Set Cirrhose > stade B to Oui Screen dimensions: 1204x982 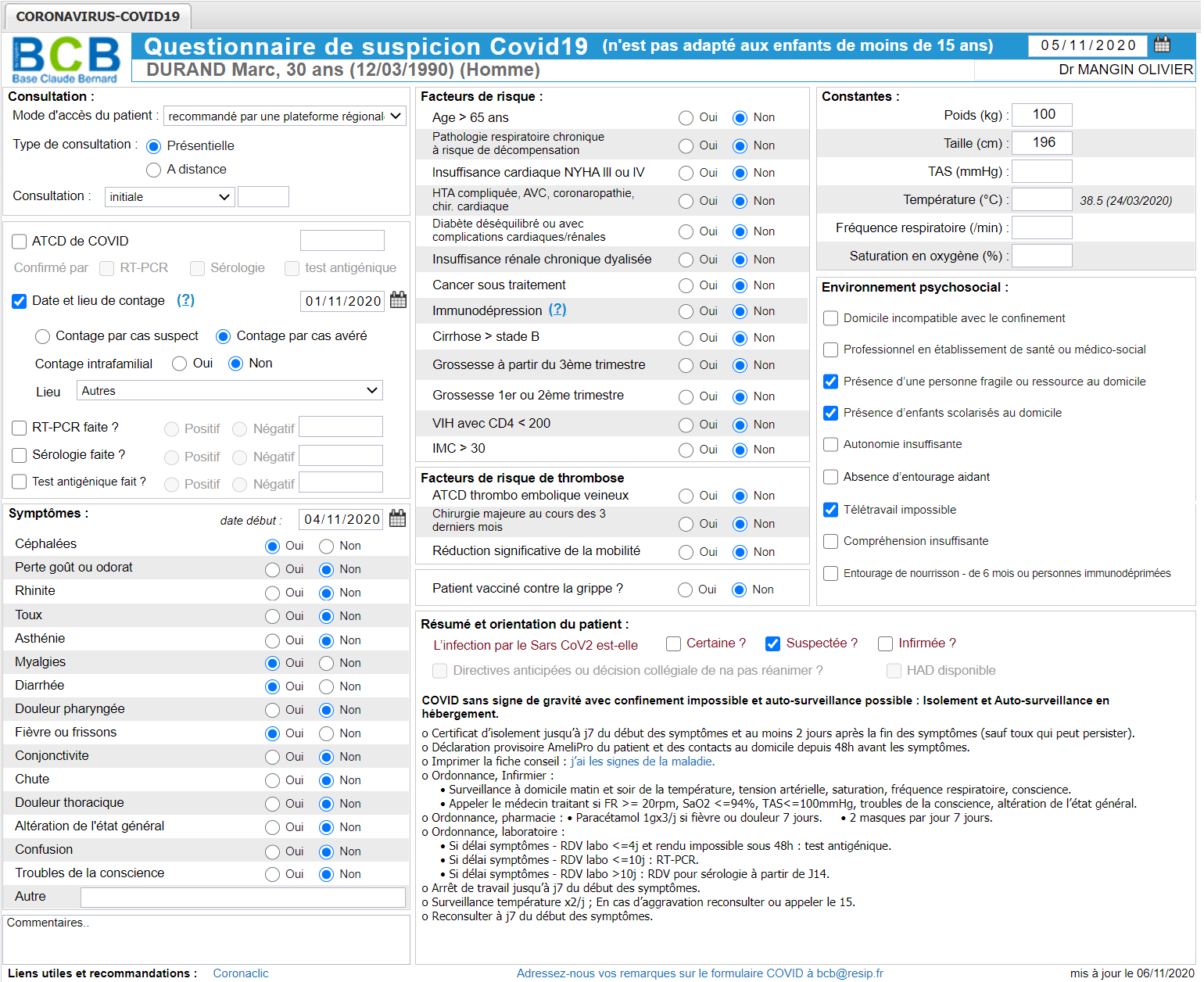click(x=686, y=339)
